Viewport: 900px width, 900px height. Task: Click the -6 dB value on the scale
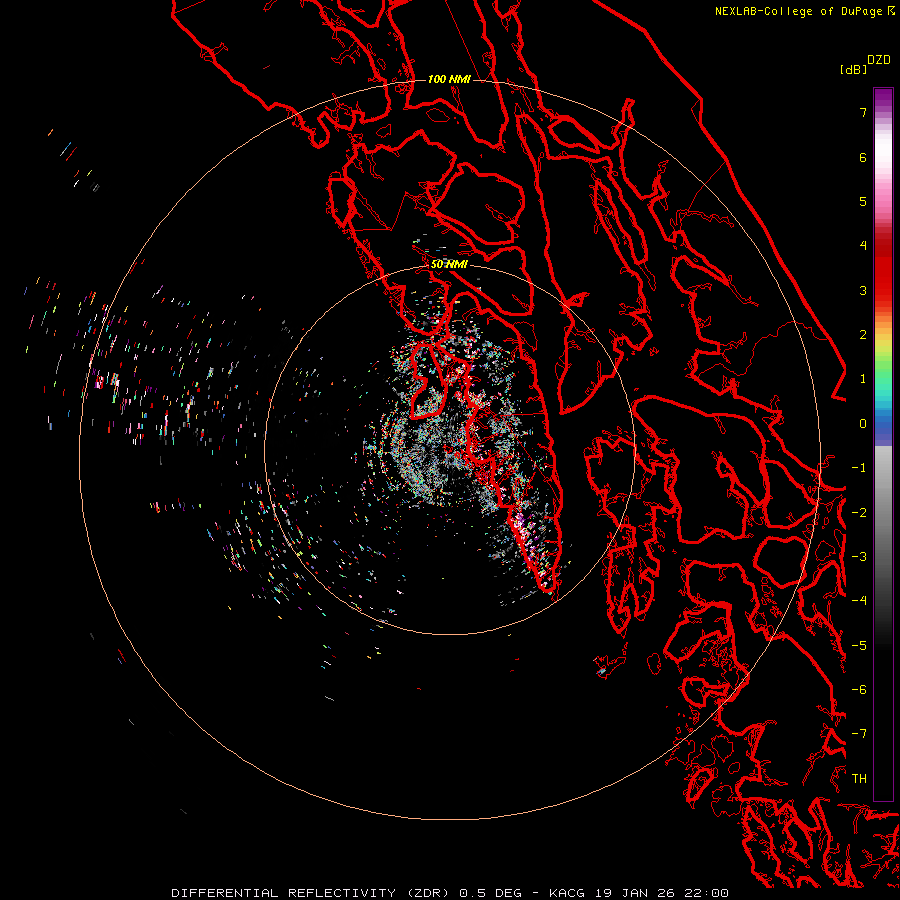pyautogui.click(x=859, y=690)
